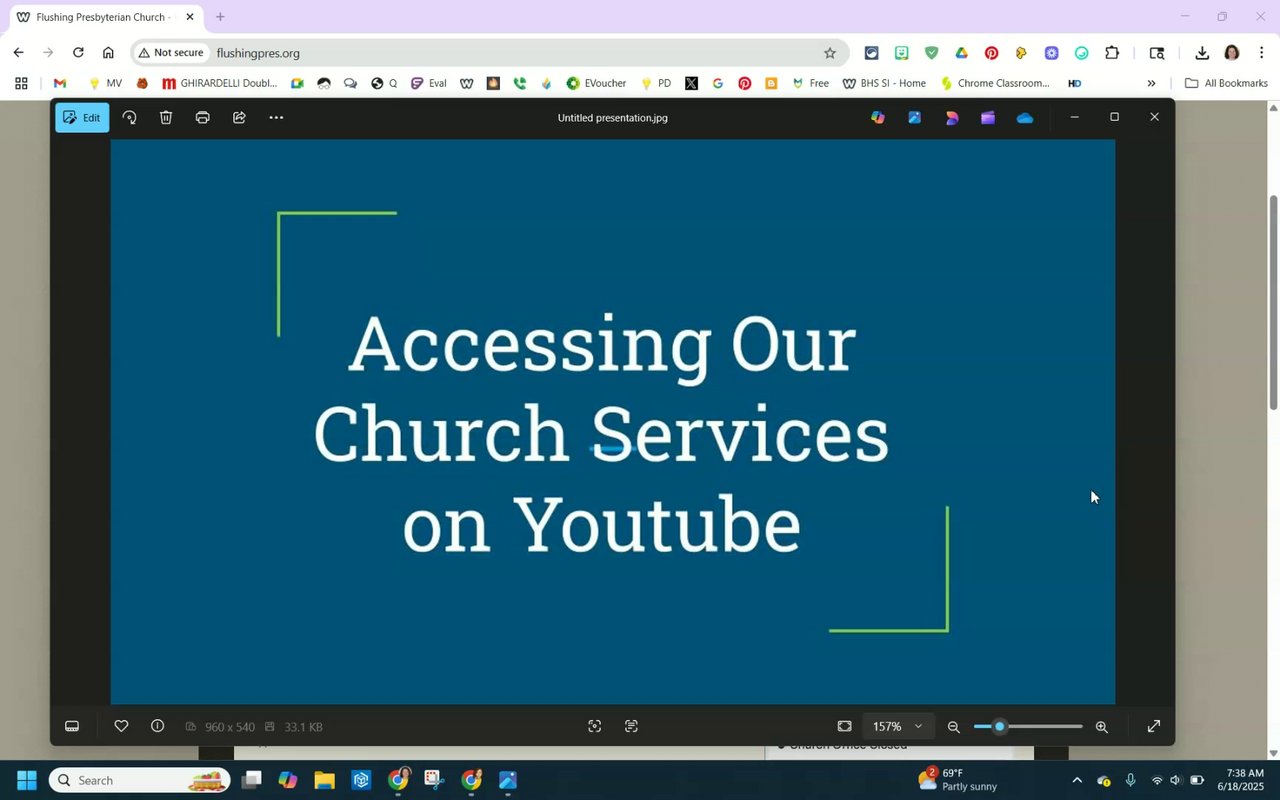Click the Not secure site info chip
This screenshot has width=1280, height=800.
pos(171,53)
